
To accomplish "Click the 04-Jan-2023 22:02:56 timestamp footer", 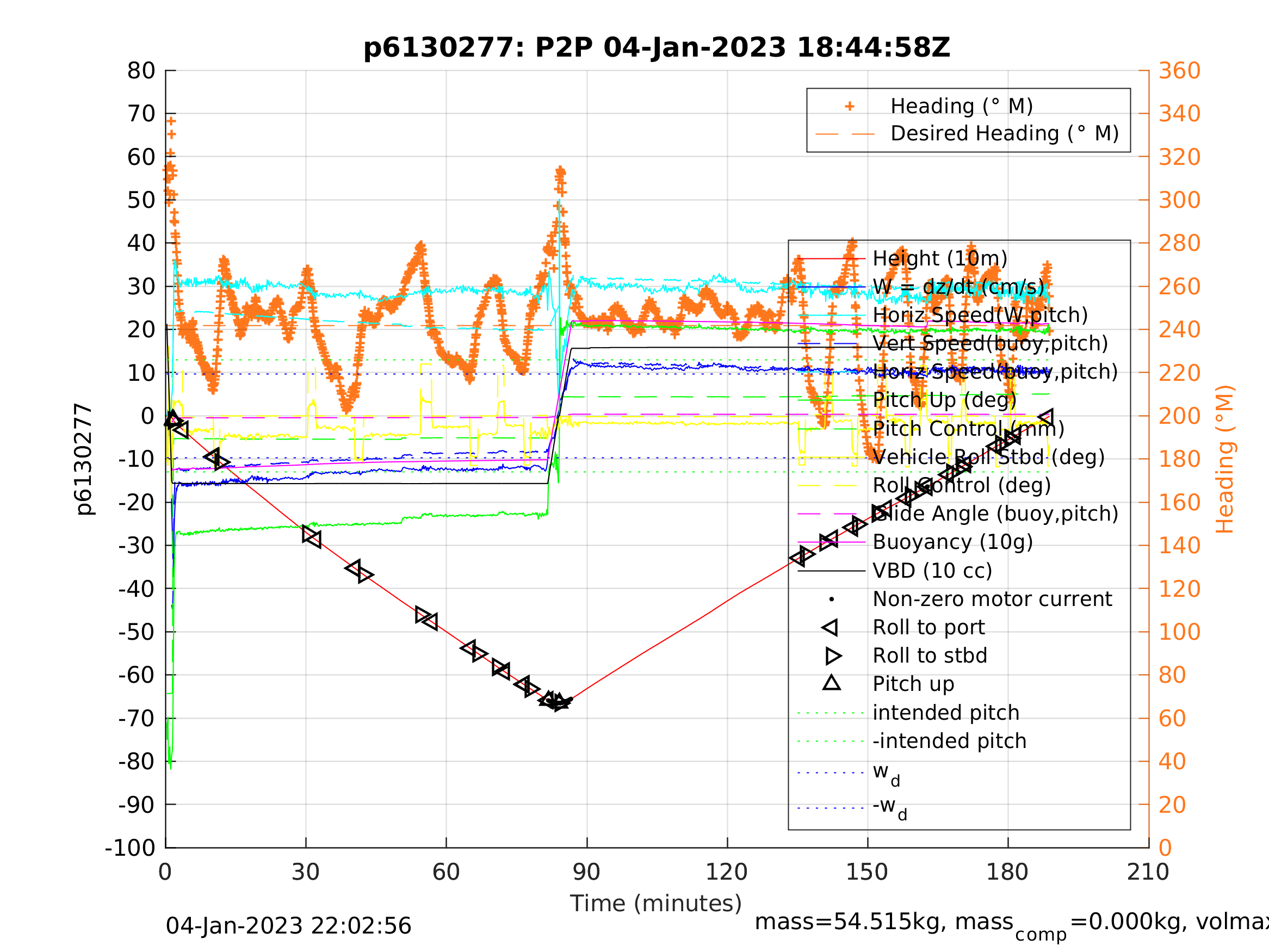I will tap(289, 926).
